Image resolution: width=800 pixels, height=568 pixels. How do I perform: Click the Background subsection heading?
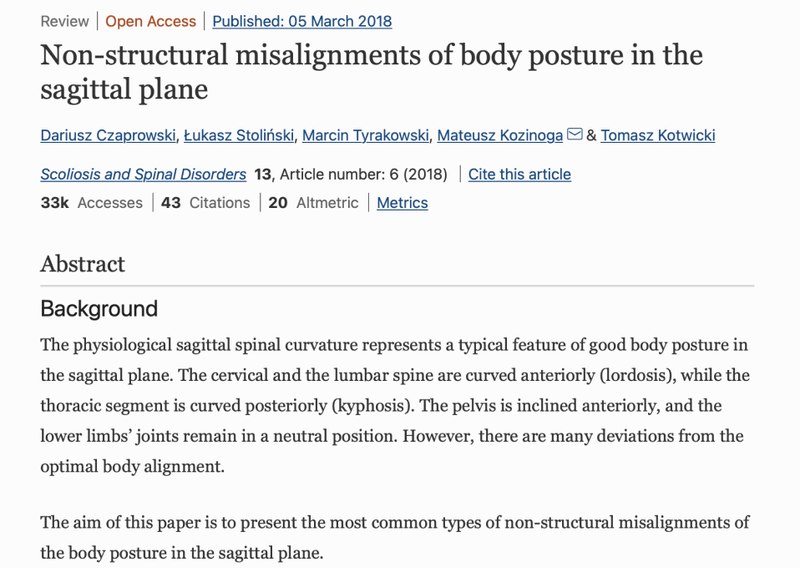[x=99, y=309]
